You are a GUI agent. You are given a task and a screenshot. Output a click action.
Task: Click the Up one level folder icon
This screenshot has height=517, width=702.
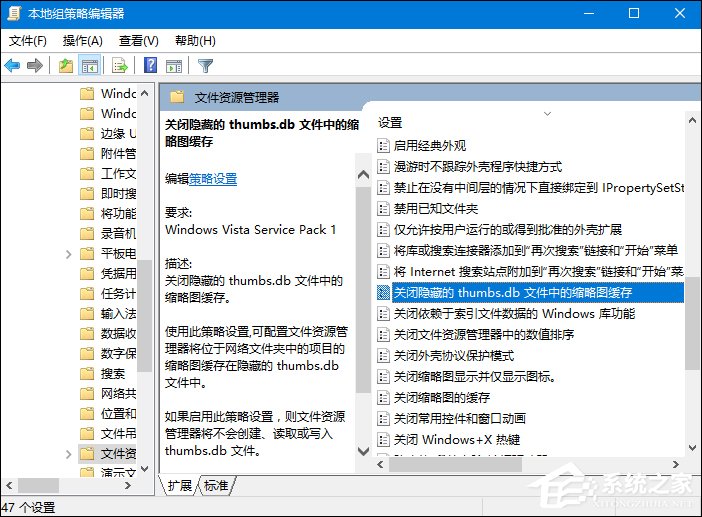pos(66,66)
